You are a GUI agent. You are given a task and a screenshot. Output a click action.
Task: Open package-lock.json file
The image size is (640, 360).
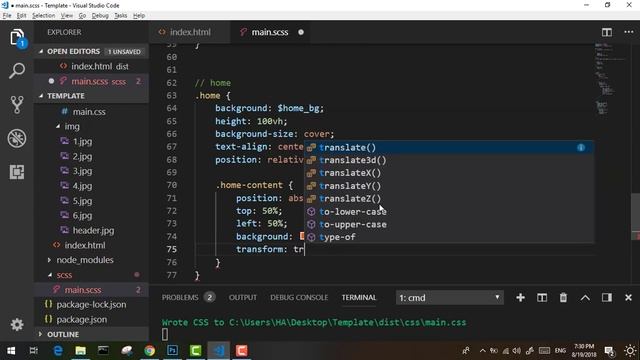point(92,304)
